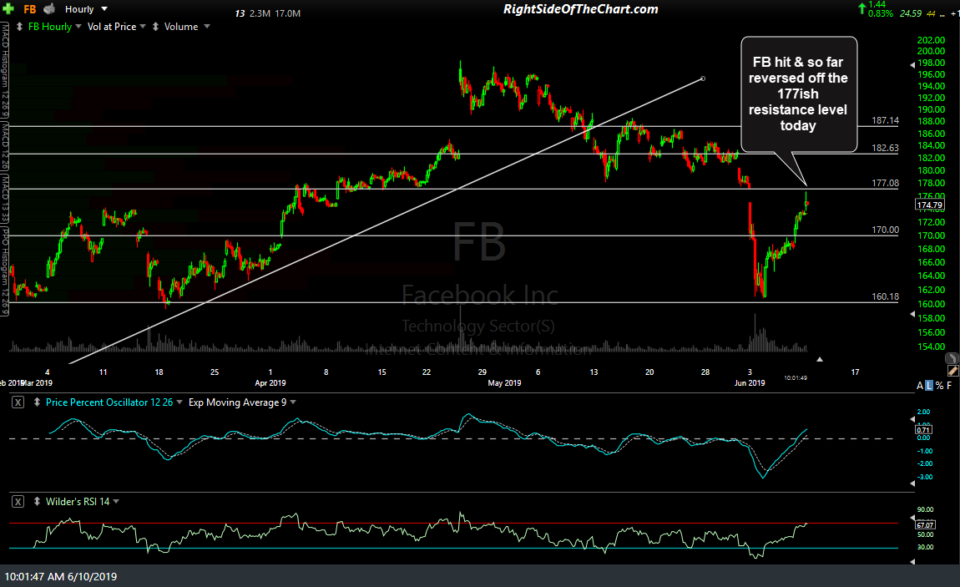This screenshot has width=960, height=587.
Task: Click the green plus icon to add a symbol
Action: point(8,8)
